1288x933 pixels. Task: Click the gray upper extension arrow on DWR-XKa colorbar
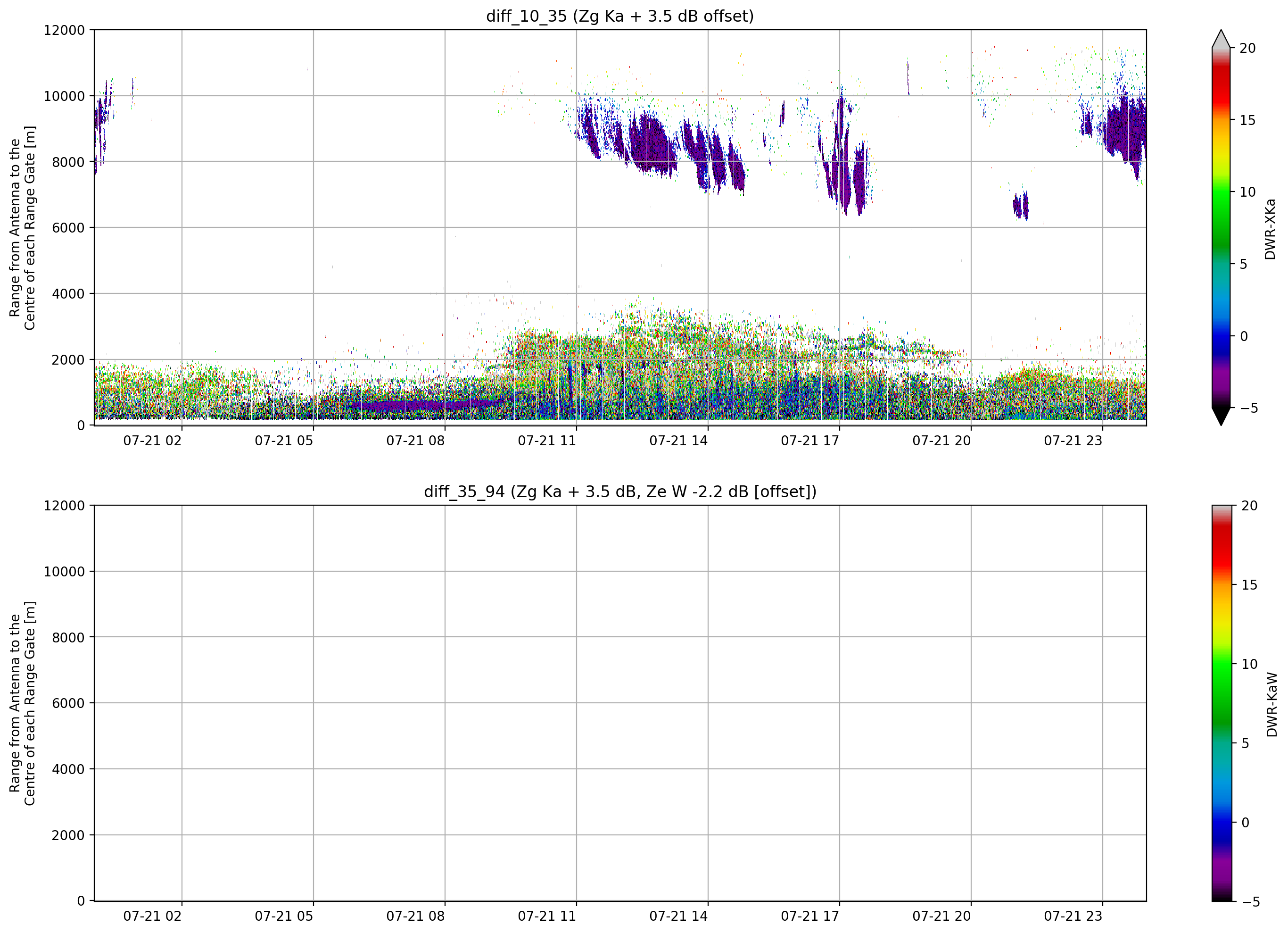[x=1221, y=39]
